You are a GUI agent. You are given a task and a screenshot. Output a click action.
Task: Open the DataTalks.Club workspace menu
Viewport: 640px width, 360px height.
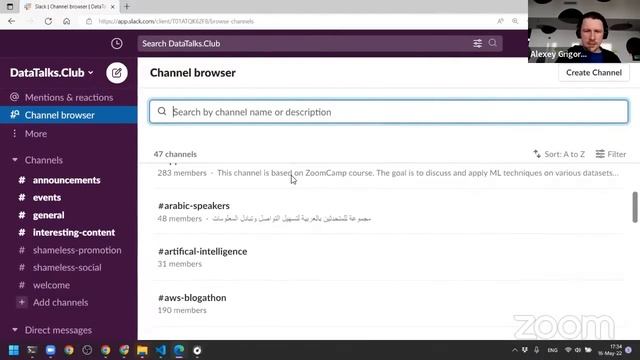51,73
